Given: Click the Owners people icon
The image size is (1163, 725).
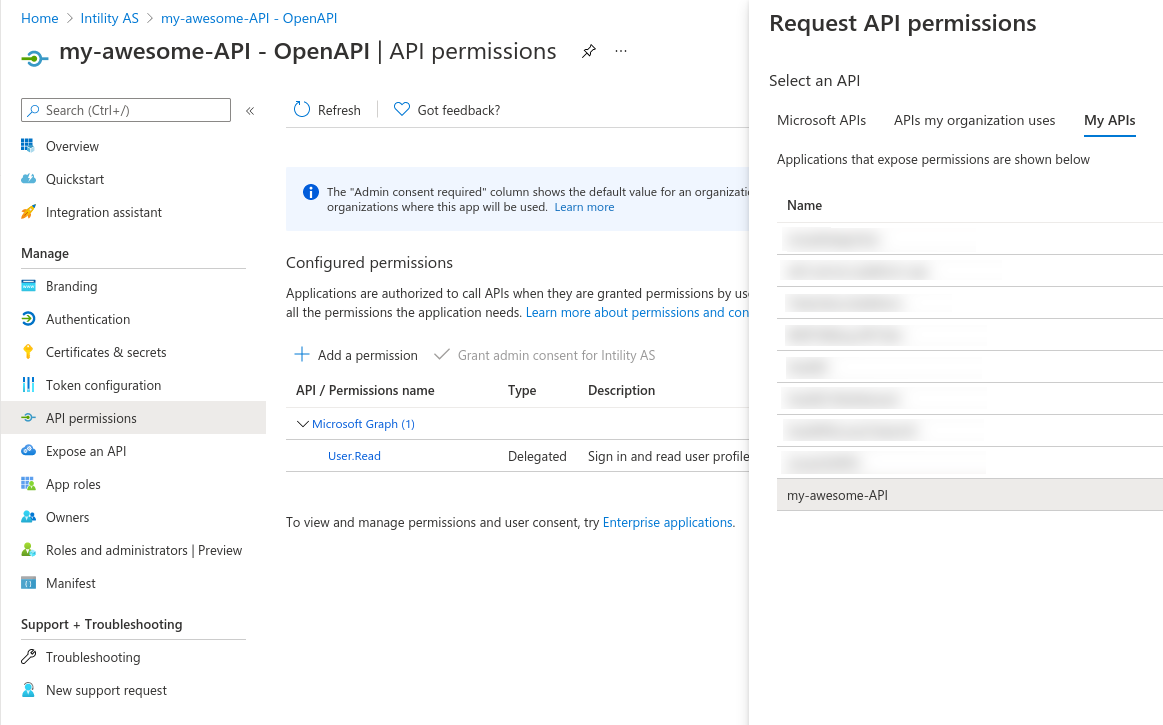Looking at the screenshot, I should point(28,516).
